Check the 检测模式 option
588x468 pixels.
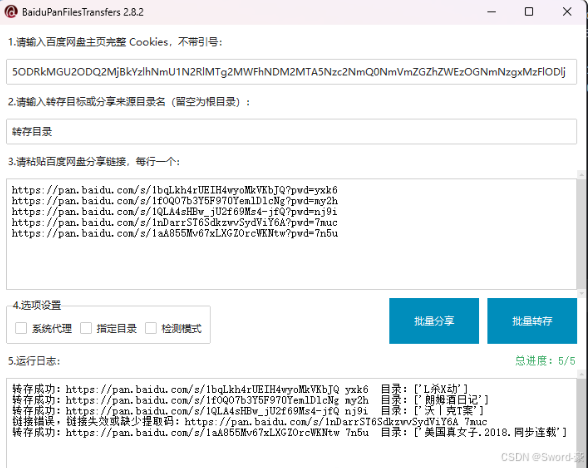tap(151, 328)
